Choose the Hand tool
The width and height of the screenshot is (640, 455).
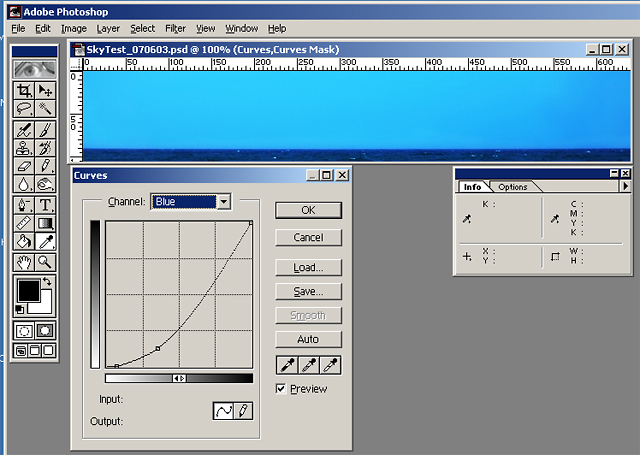(x=23, y=262)
